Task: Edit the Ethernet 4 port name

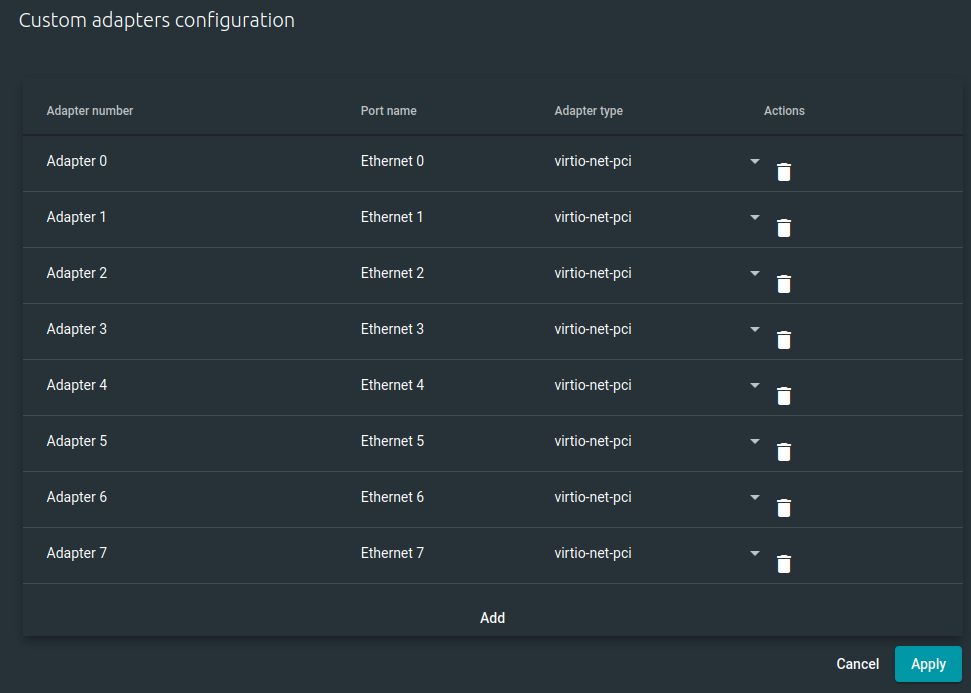Action: tap(392, 385)
